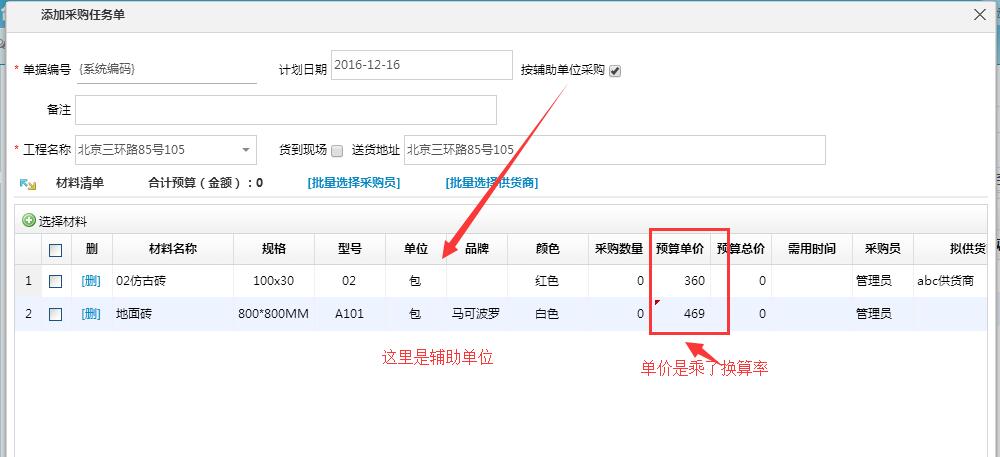1000x457 pixels.
Task: Click the 材料名称 column header
Action: [172, 249]
